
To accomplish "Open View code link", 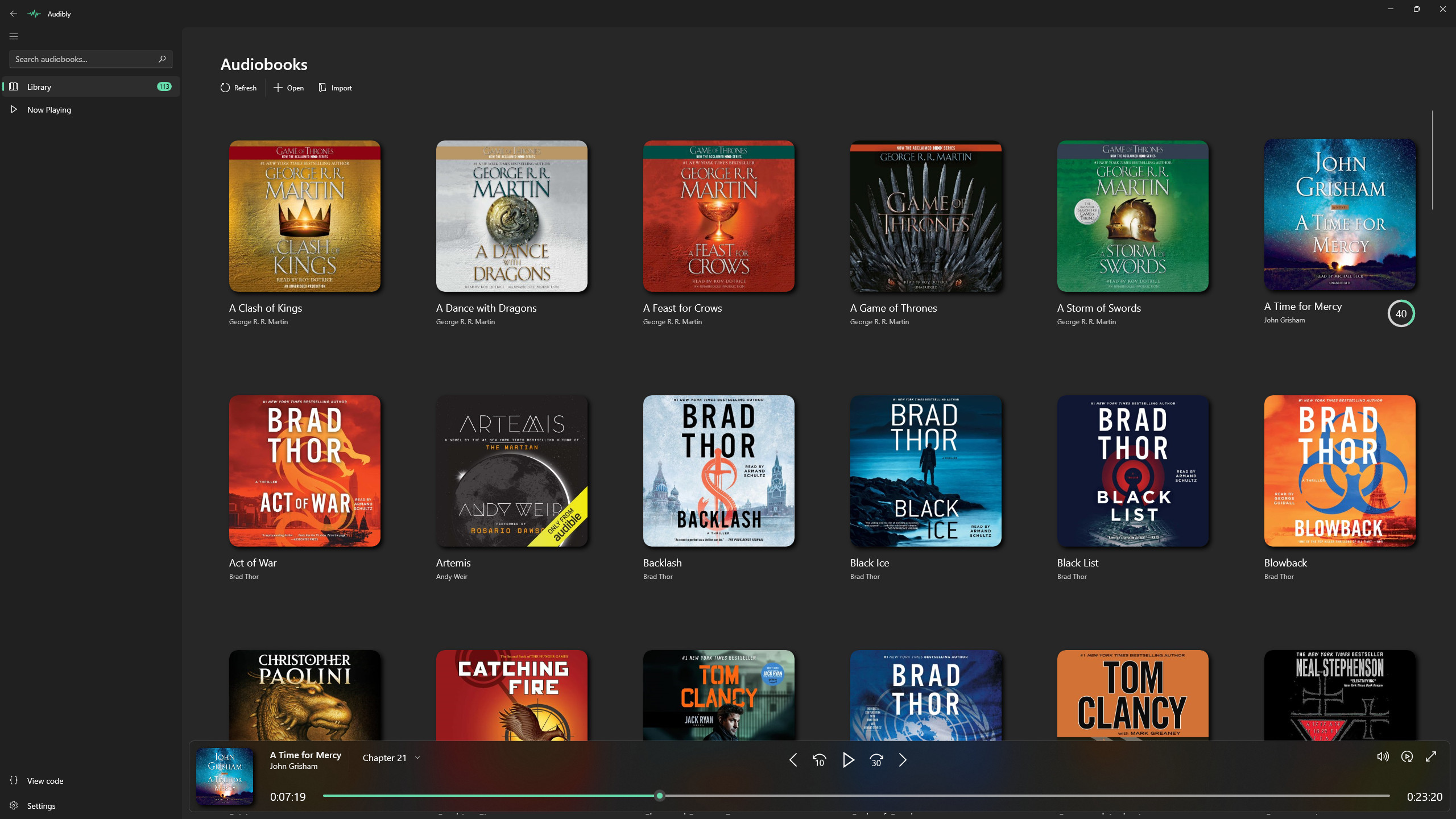I will click(x=45, y=781).
